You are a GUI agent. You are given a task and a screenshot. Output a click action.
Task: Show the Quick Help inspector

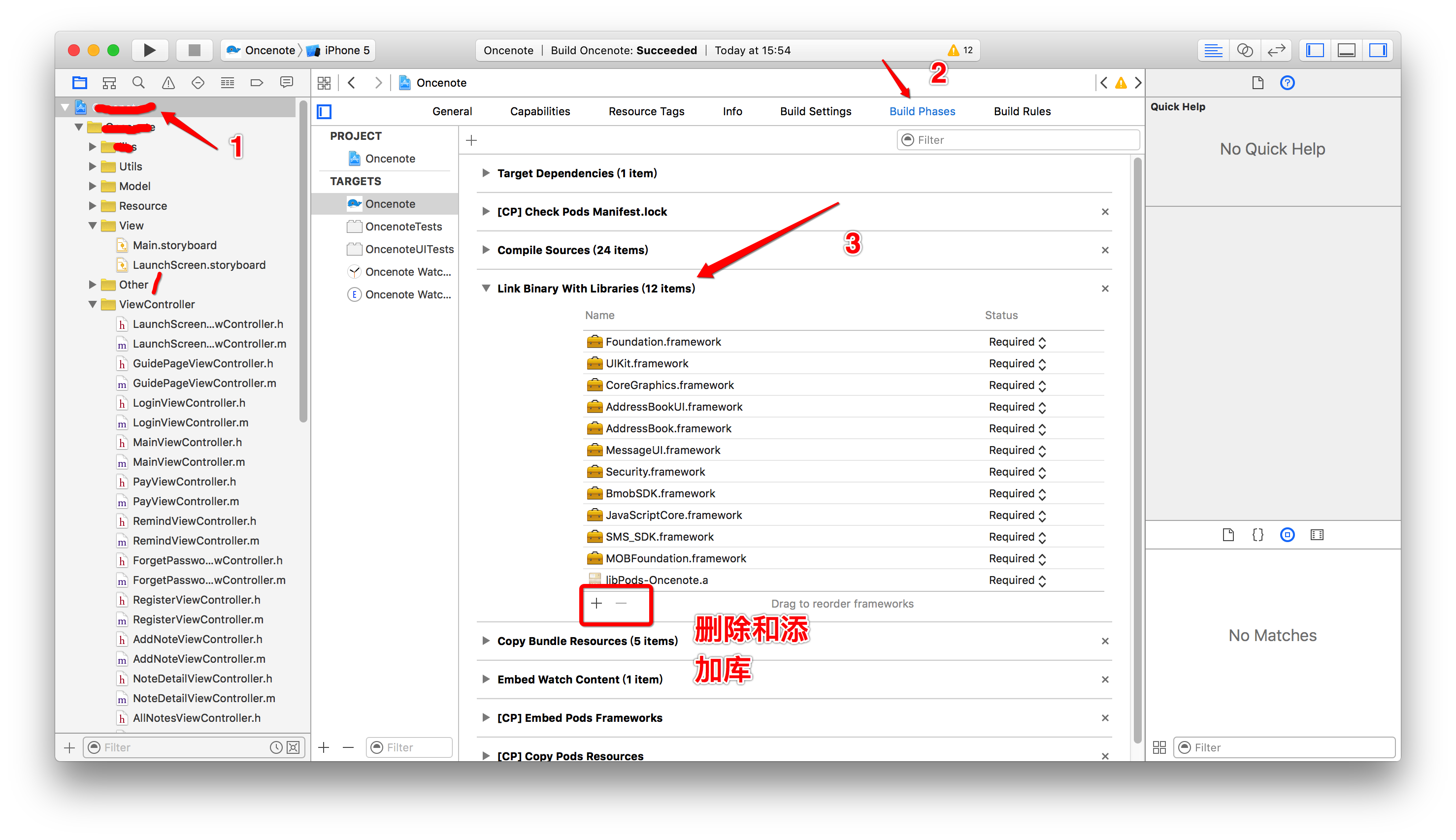tap(1288, 83)
